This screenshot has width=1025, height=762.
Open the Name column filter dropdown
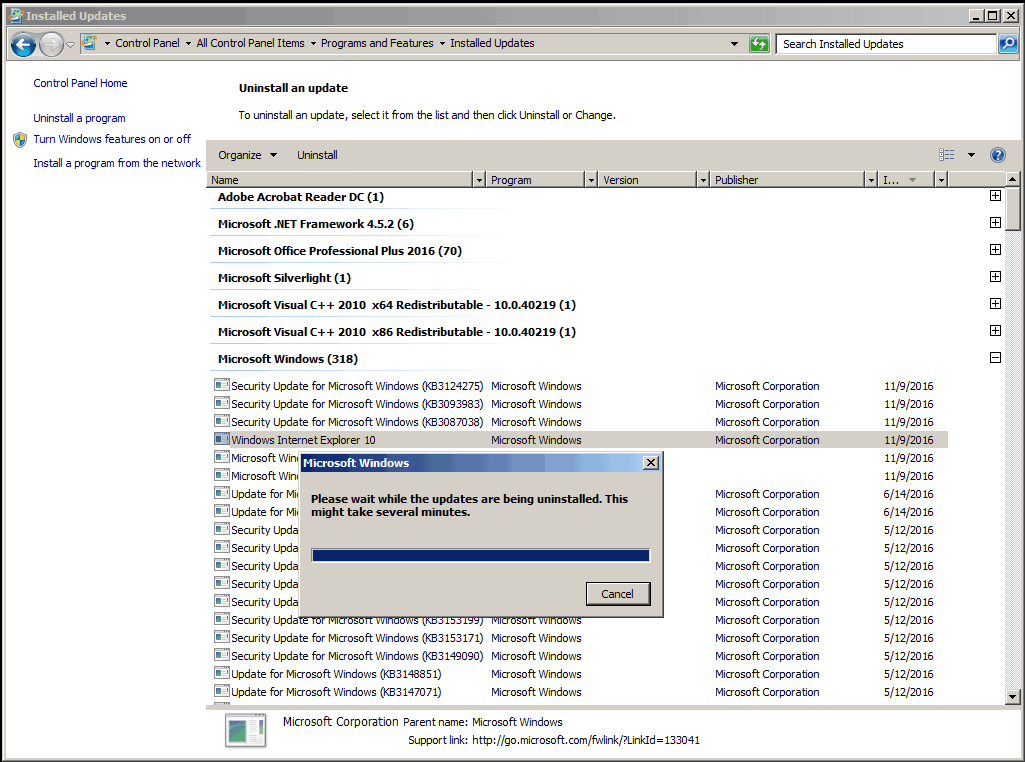pyautogui.click(x=479, y=180)
